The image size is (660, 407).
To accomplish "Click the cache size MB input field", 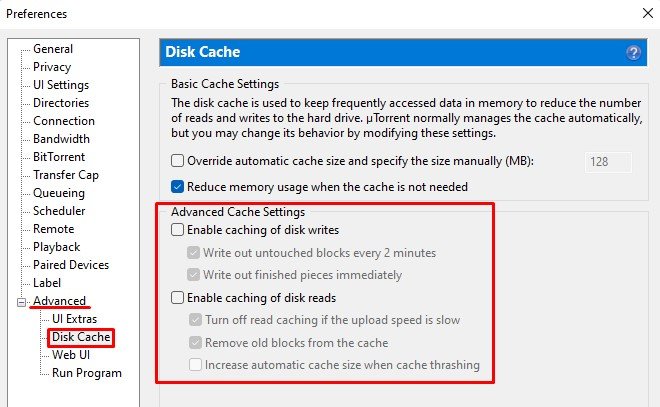I will [x=608, y=162].
